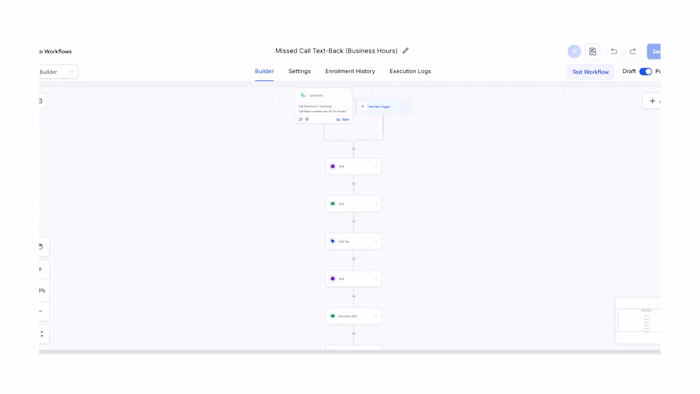
Task: Add step via plus between Wait and SMS
Action: [354, 184]
